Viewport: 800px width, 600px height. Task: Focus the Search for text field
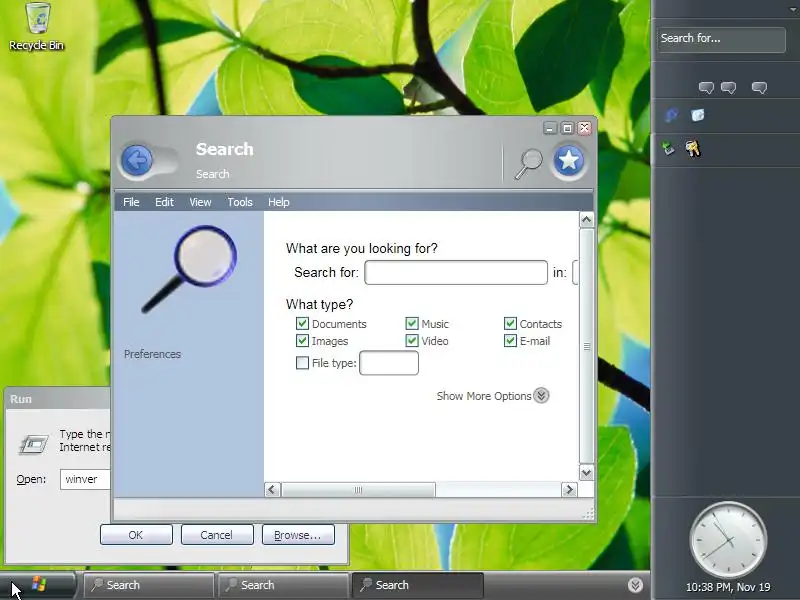(456, 272)
